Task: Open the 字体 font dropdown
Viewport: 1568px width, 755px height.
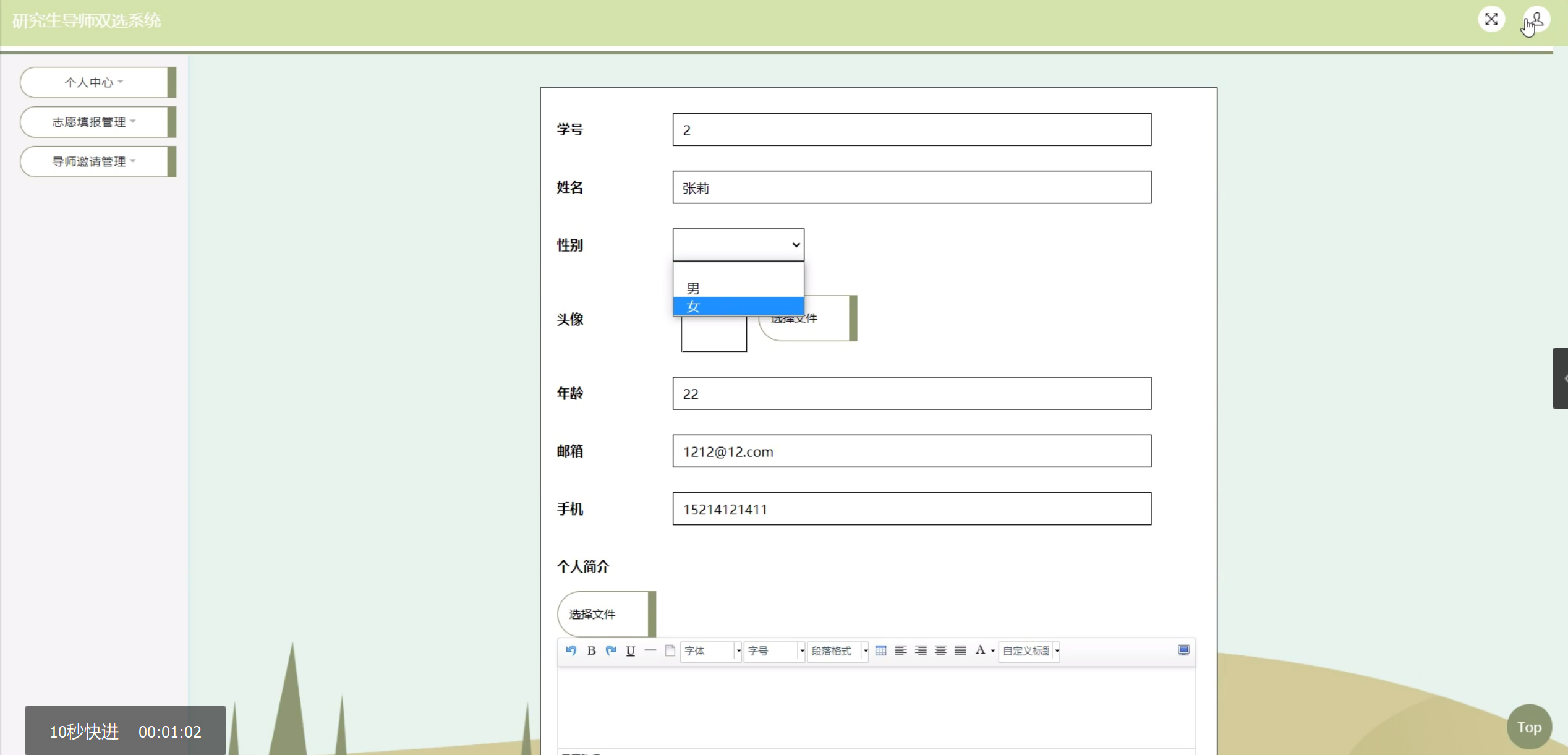Action: (x=711, y=651)
